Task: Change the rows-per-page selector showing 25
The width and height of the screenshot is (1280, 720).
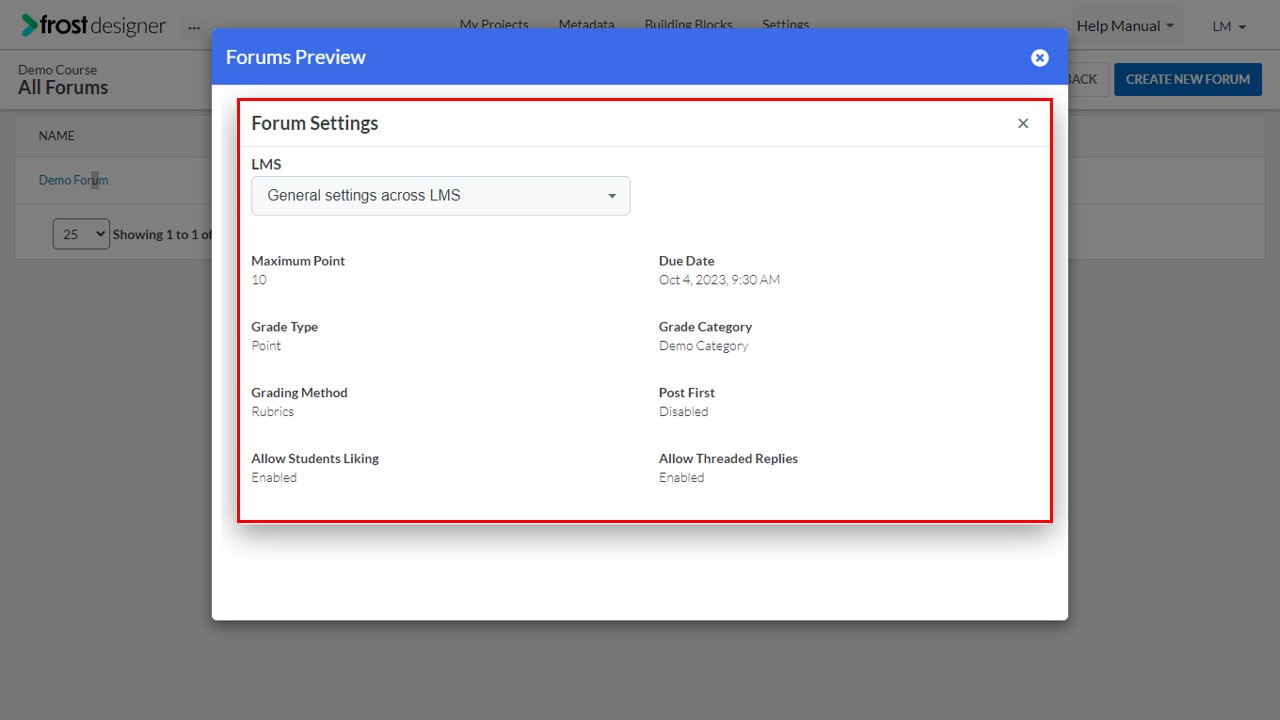Action: pos(81,234)
